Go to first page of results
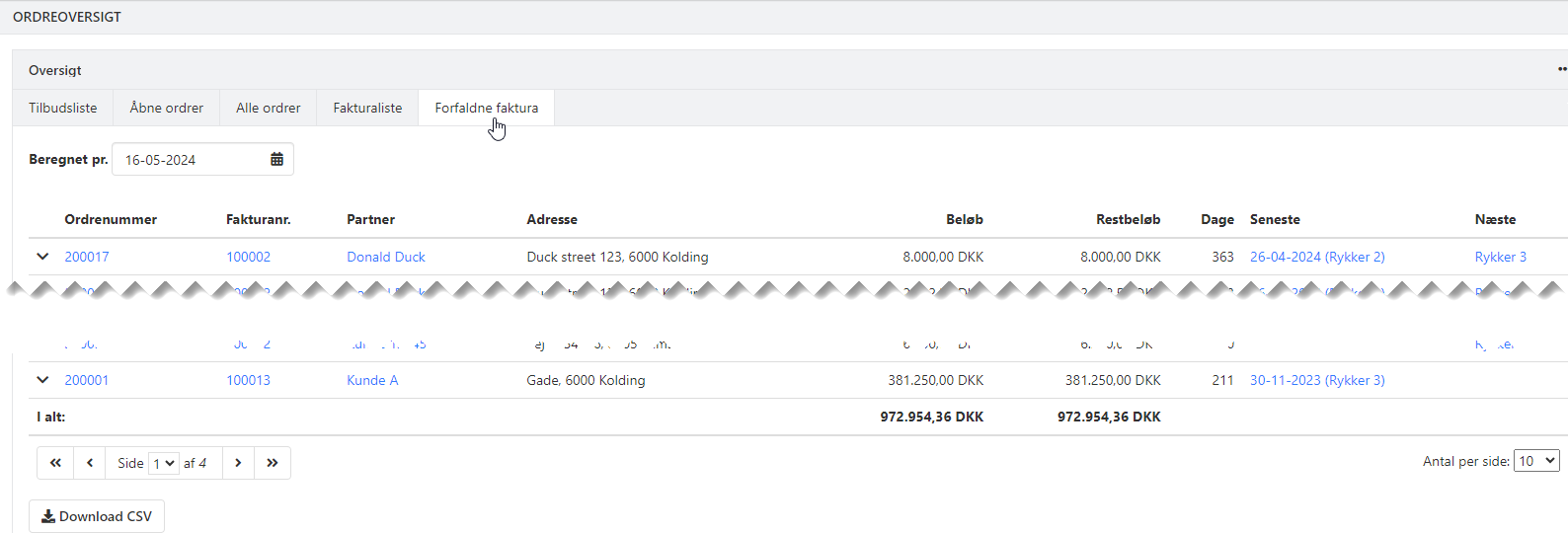Viewport: 1568px width, 533px height. 55,463
